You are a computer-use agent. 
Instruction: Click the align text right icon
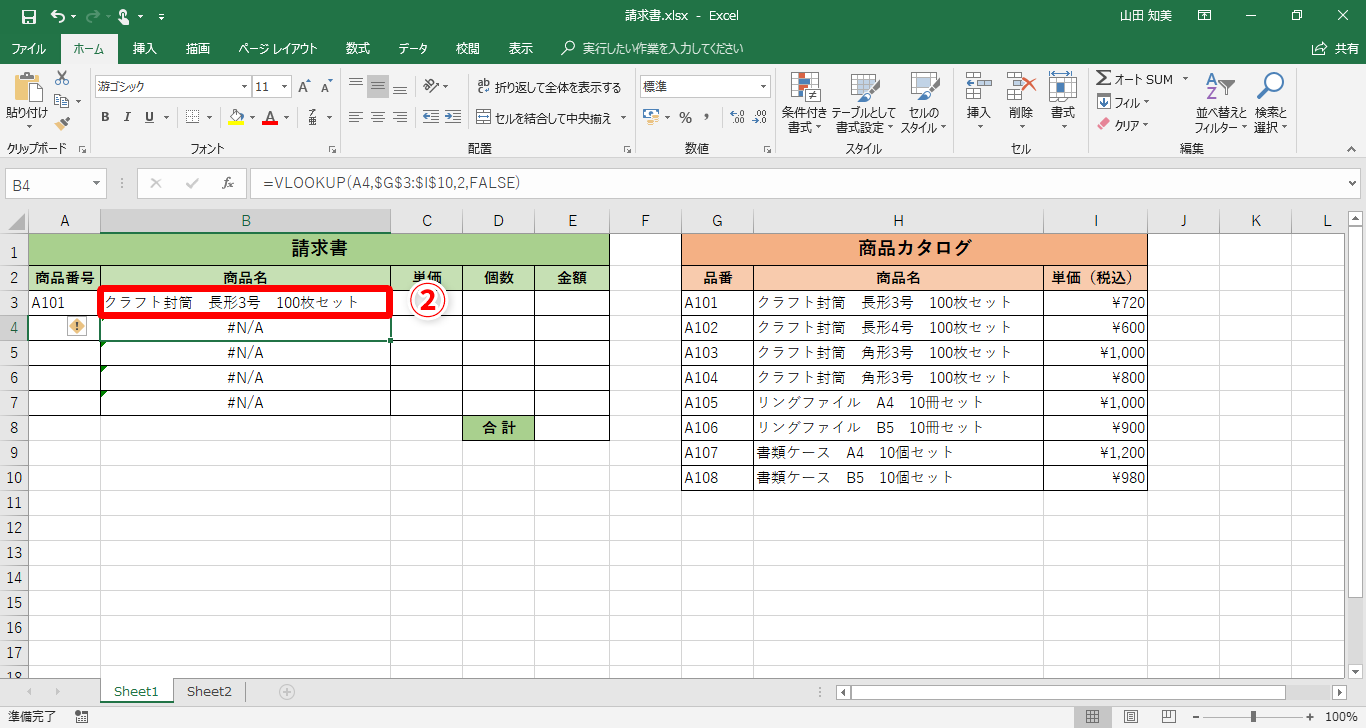pyautogui.click(x=399, y=117)
